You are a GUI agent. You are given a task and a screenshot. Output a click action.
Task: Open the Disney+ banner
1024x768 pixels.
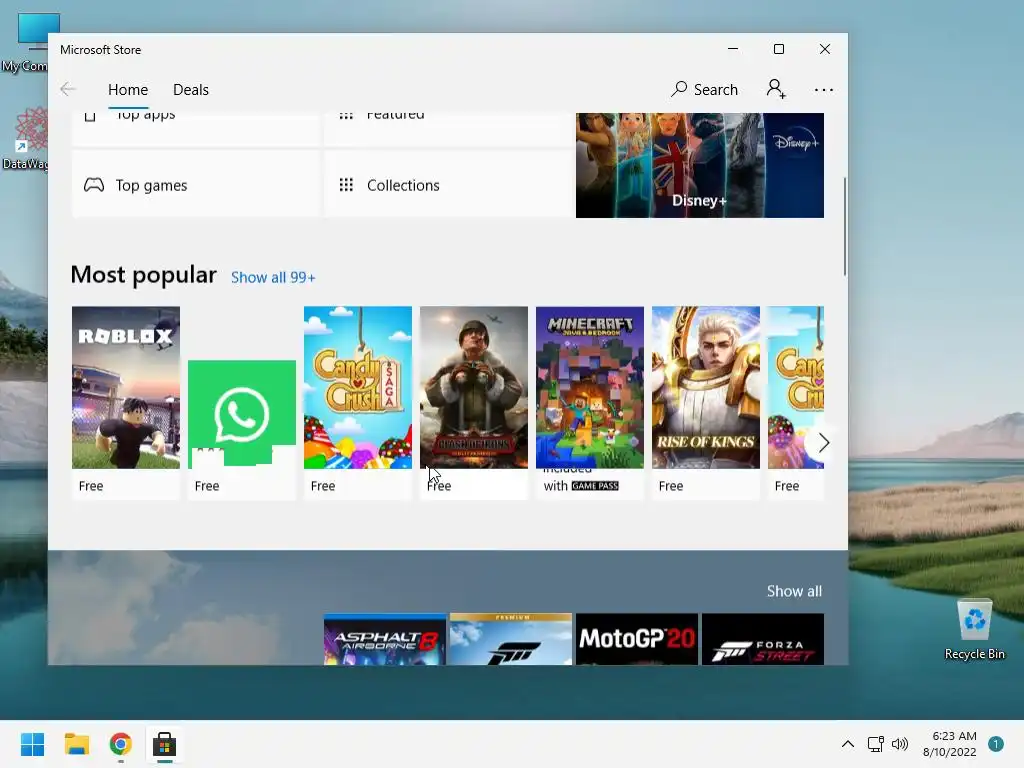699,165
